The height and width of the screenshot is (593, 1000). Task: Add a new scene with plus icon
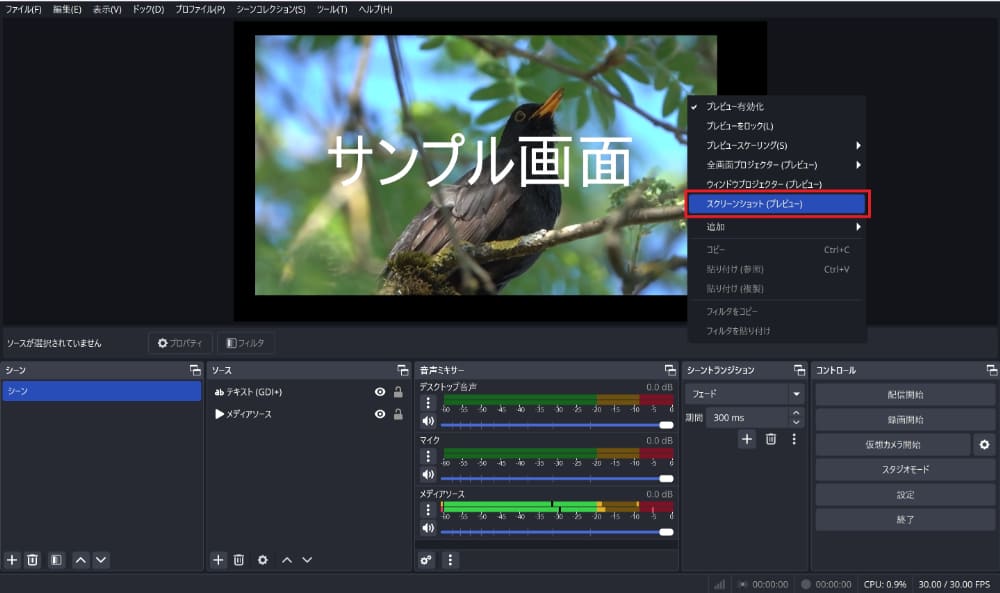(x=12, y=560)
